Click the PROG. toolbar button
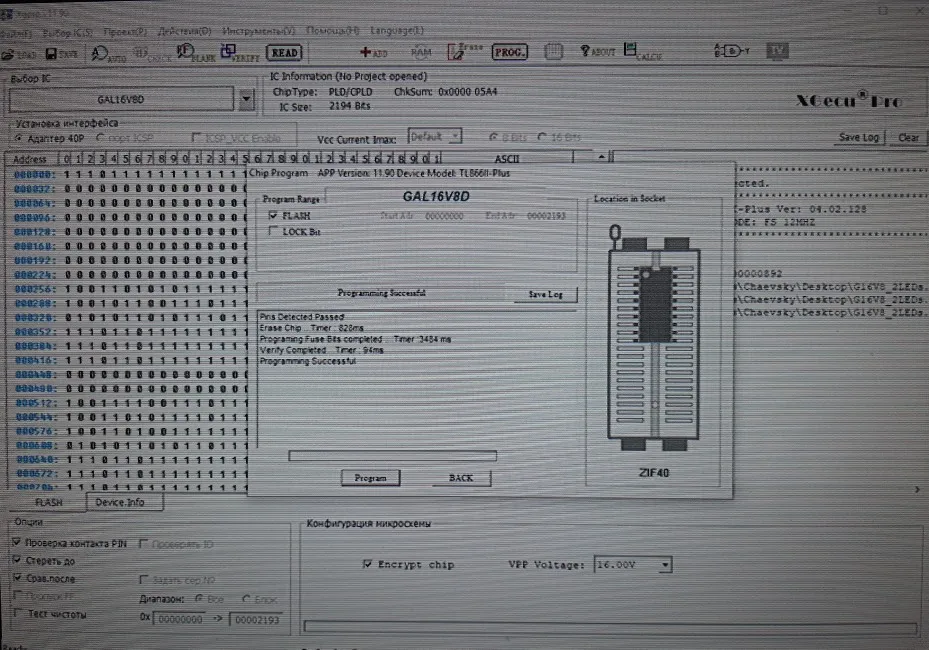This screenshot has width=929, height=650. (x=510, y=52)
